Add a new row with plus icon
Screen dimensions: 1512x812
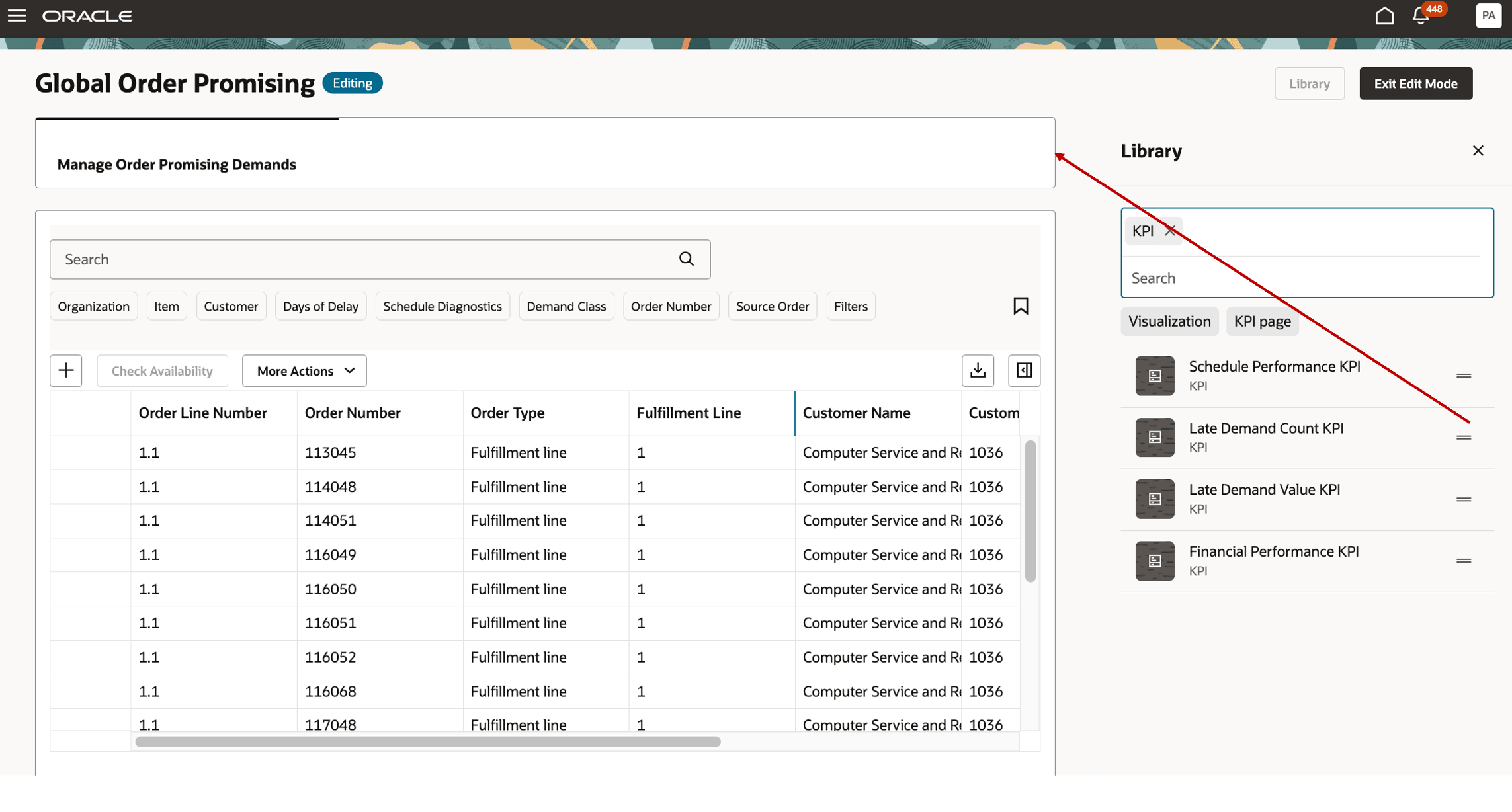66,370
